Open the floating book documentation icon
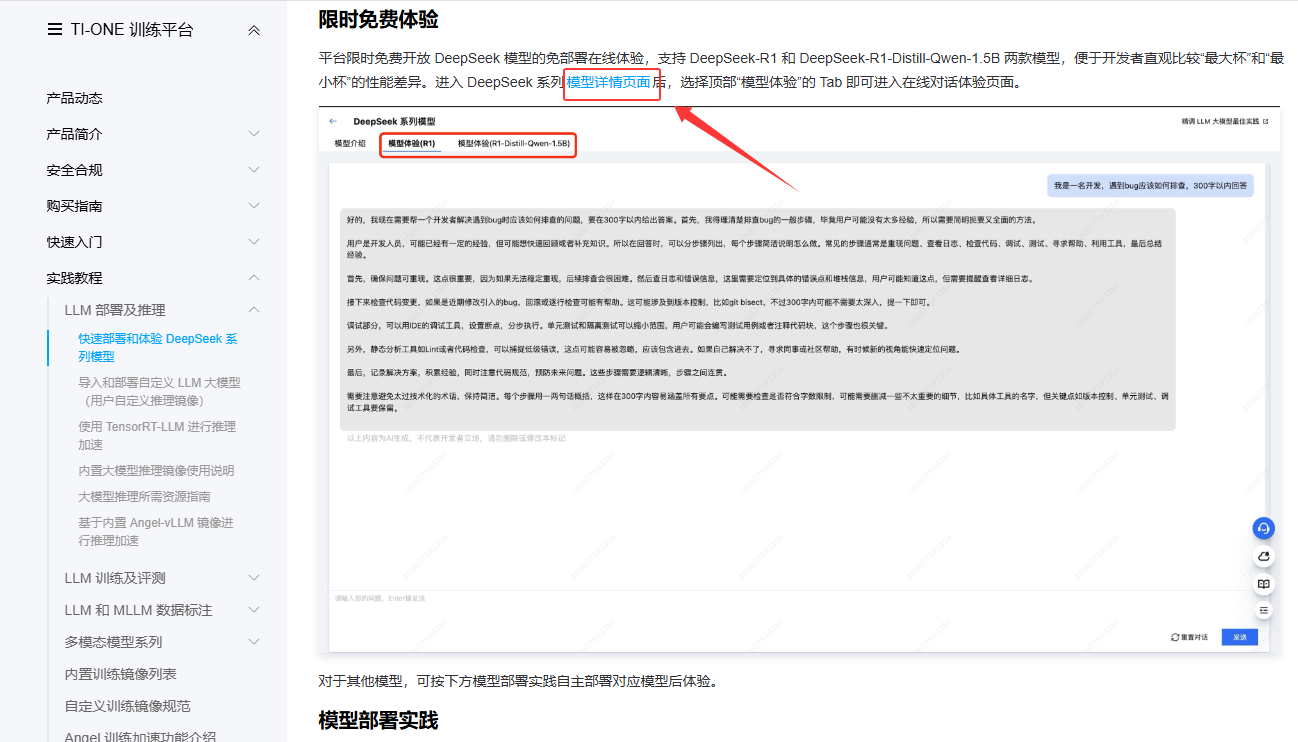Screen dimensions: 1298x742 [x=1264, y=583]
